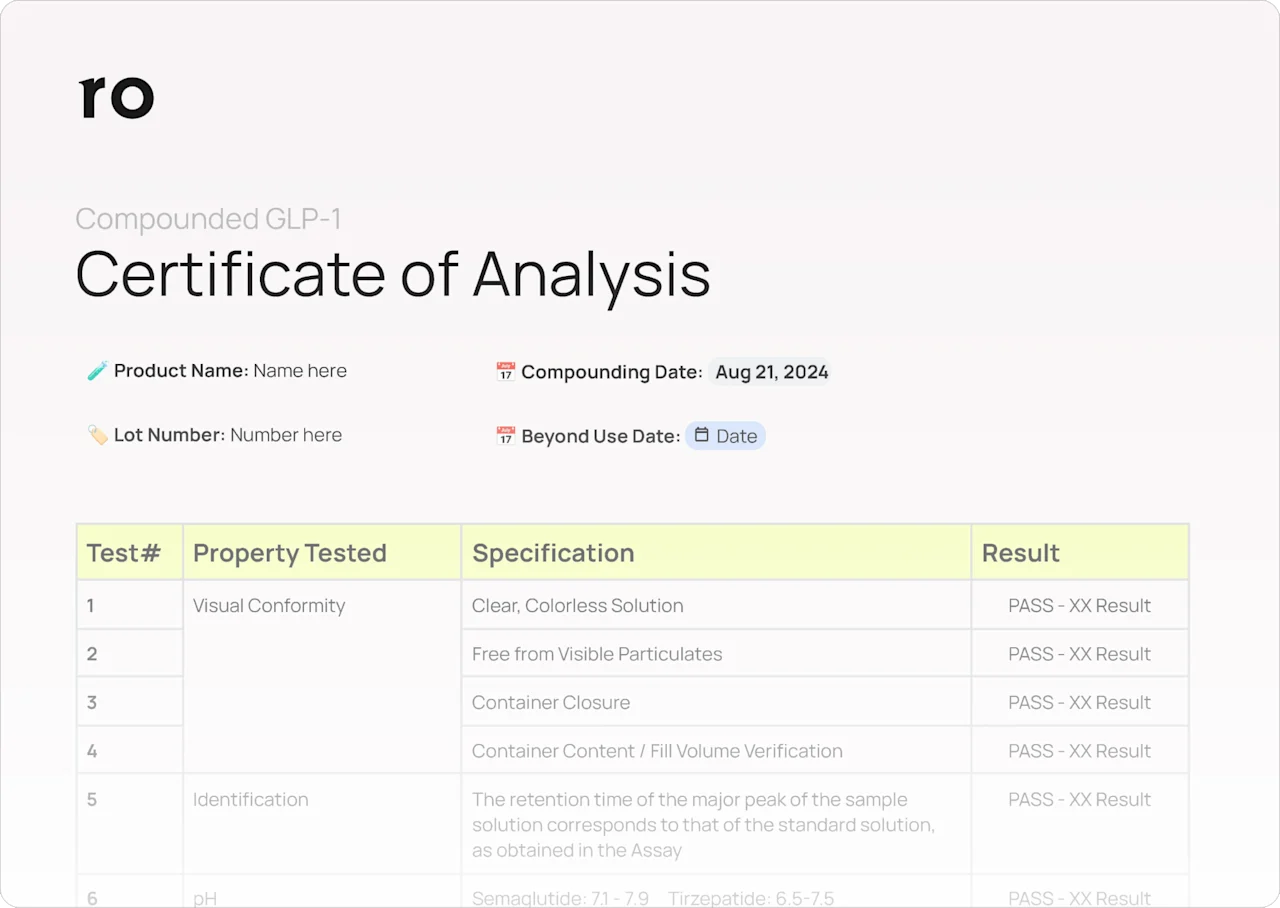The image size is (1280, 908).
Task: Click the small calendar glyph inside Date chip
Action: tap(702, 435)
